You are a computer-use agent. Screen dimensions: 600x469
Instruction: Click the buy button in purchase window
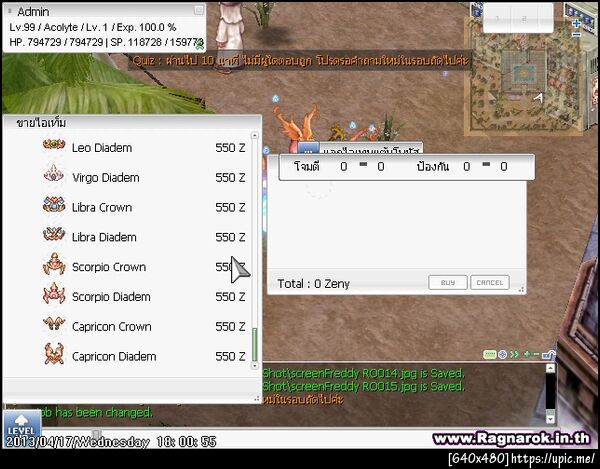coord(448,282)
